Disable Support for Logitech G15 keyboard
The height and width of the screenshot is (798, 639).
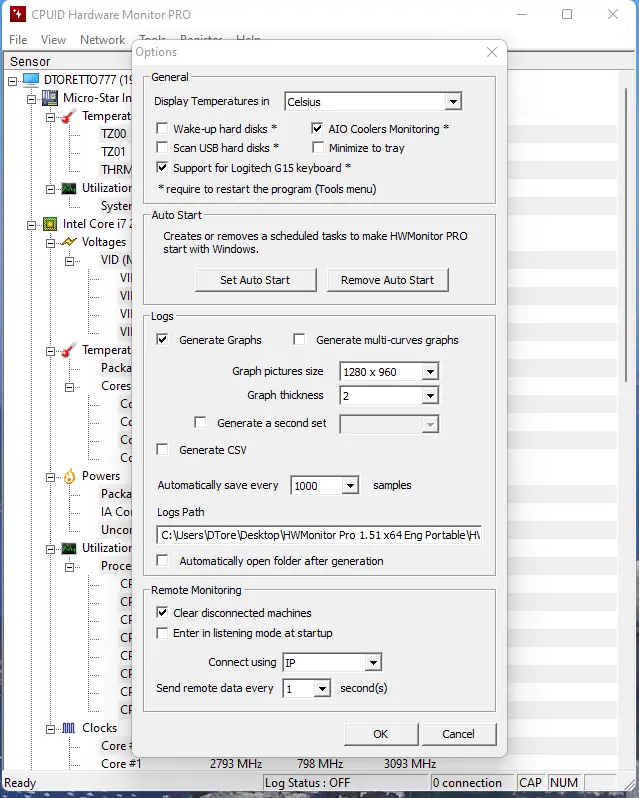click(162, 167)
